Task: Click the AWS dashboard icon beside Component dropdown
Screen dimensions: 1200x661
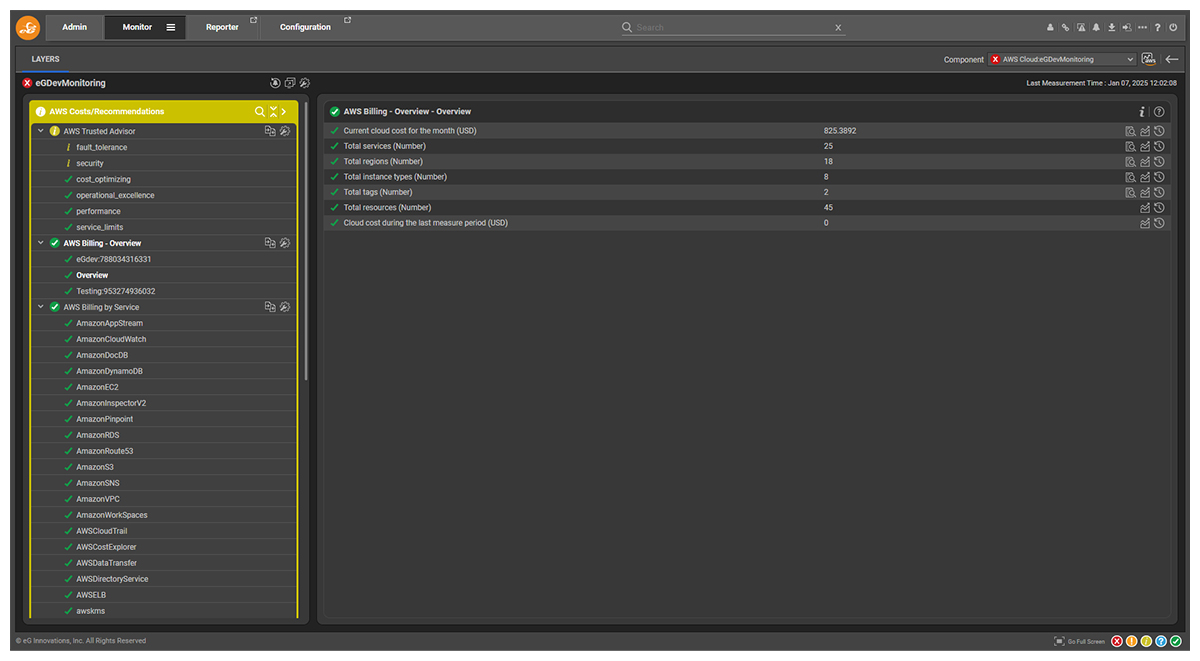Action: [x=1148, y=59]
